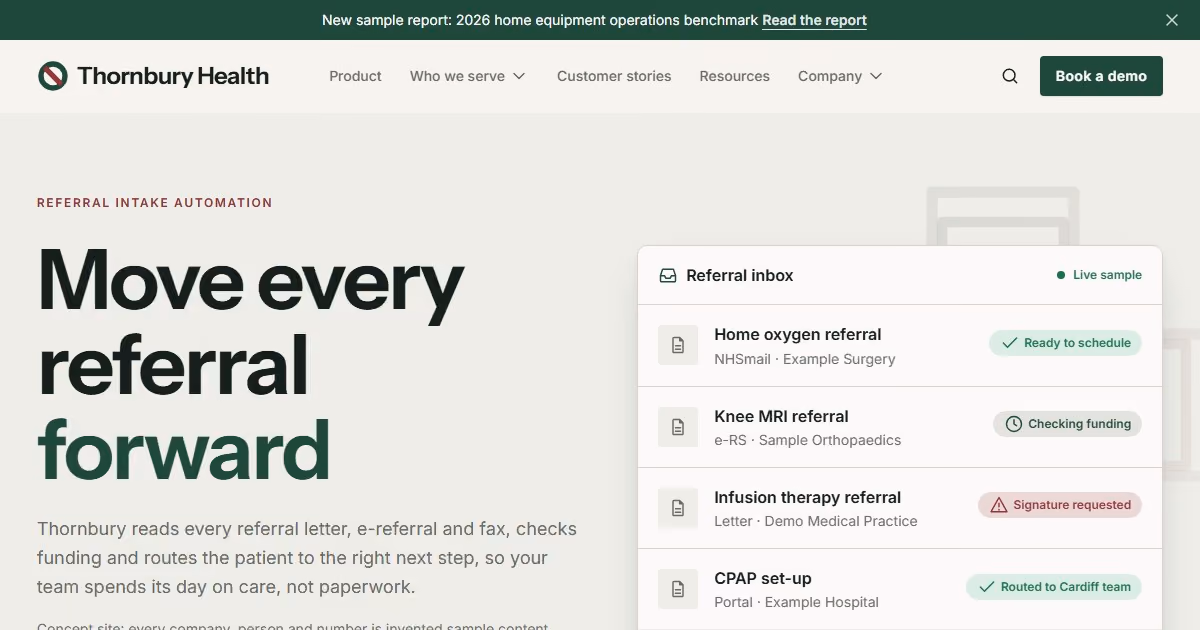This screenshot has width=1200, height=630.
Task: Click the Book a demo button
Action: [x=1101, y=76]
